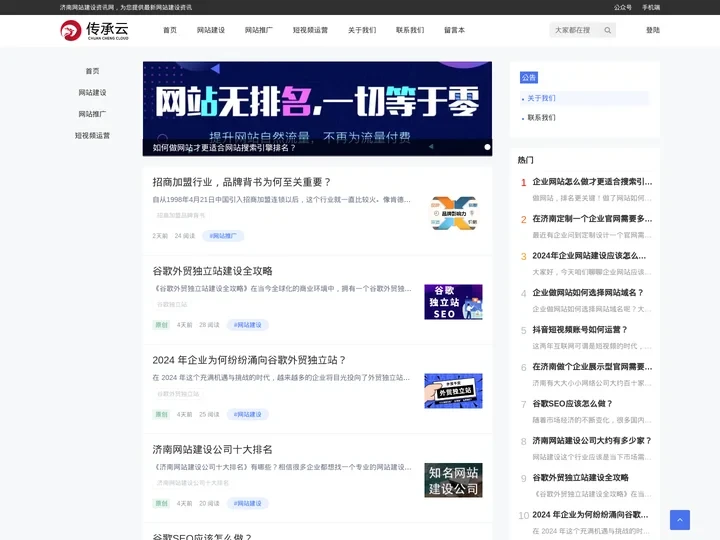This screenshot has width=720, height=540.
Task: Click the 谷歌独立站 SEO thumbnail
Action: click(x=453, y=302)
